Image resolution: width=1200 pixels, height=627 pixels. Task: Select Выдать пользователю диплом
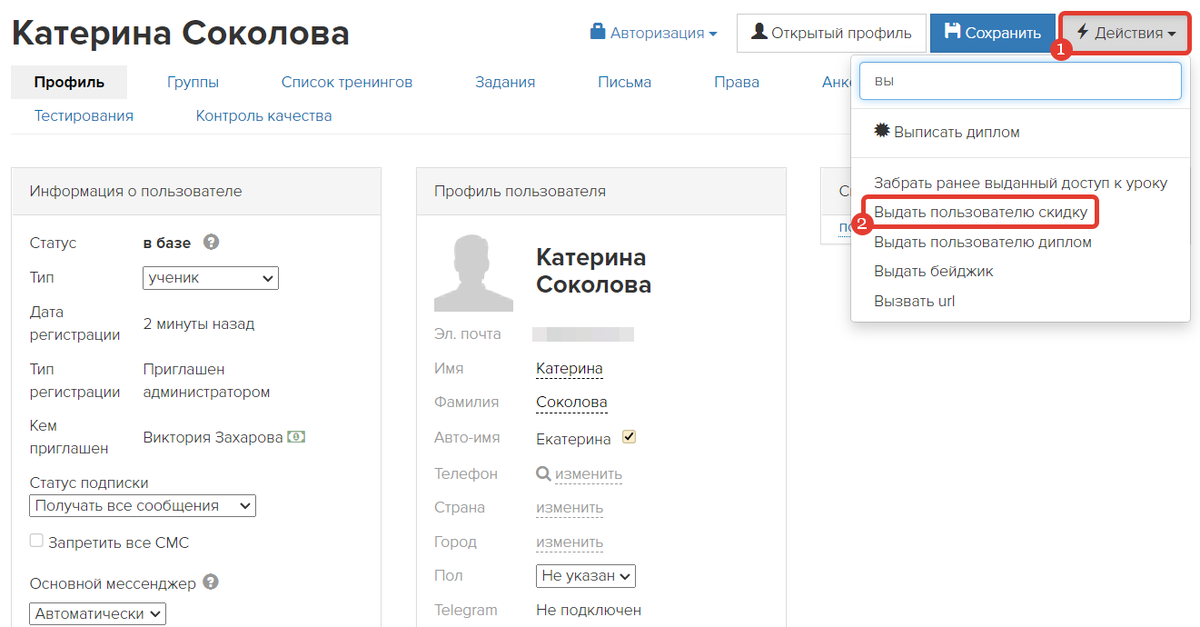[982, 242]
